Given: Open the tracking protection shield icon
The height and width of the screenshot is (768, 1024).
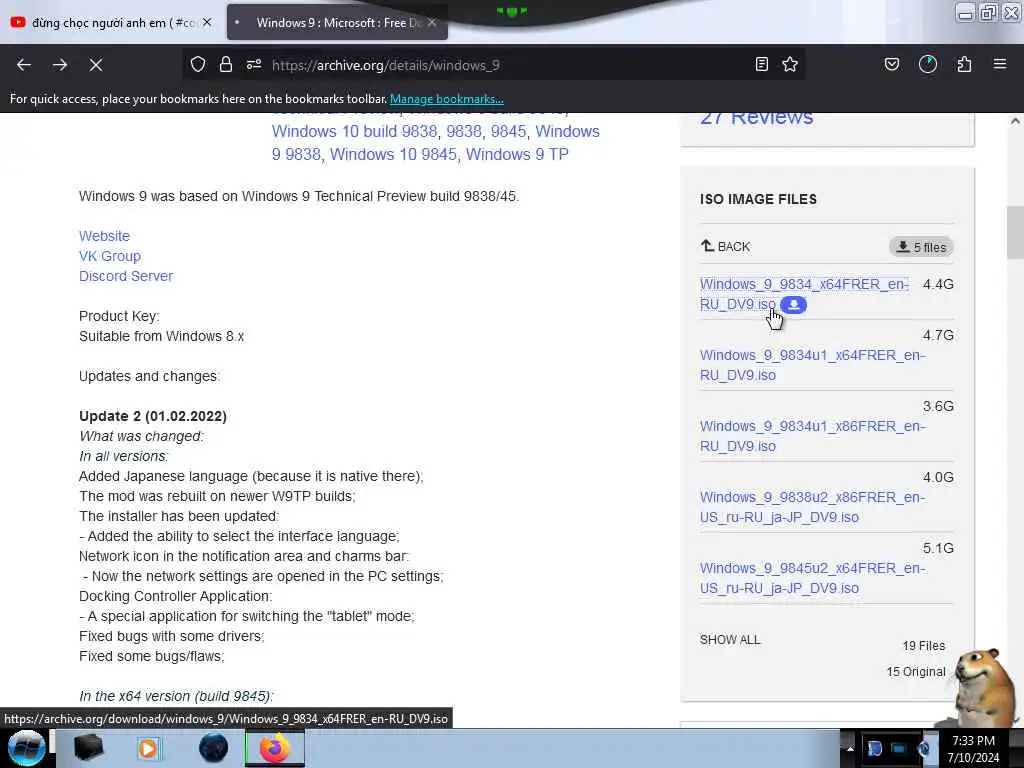Looking at the screenshot, I should pos(198,65).
